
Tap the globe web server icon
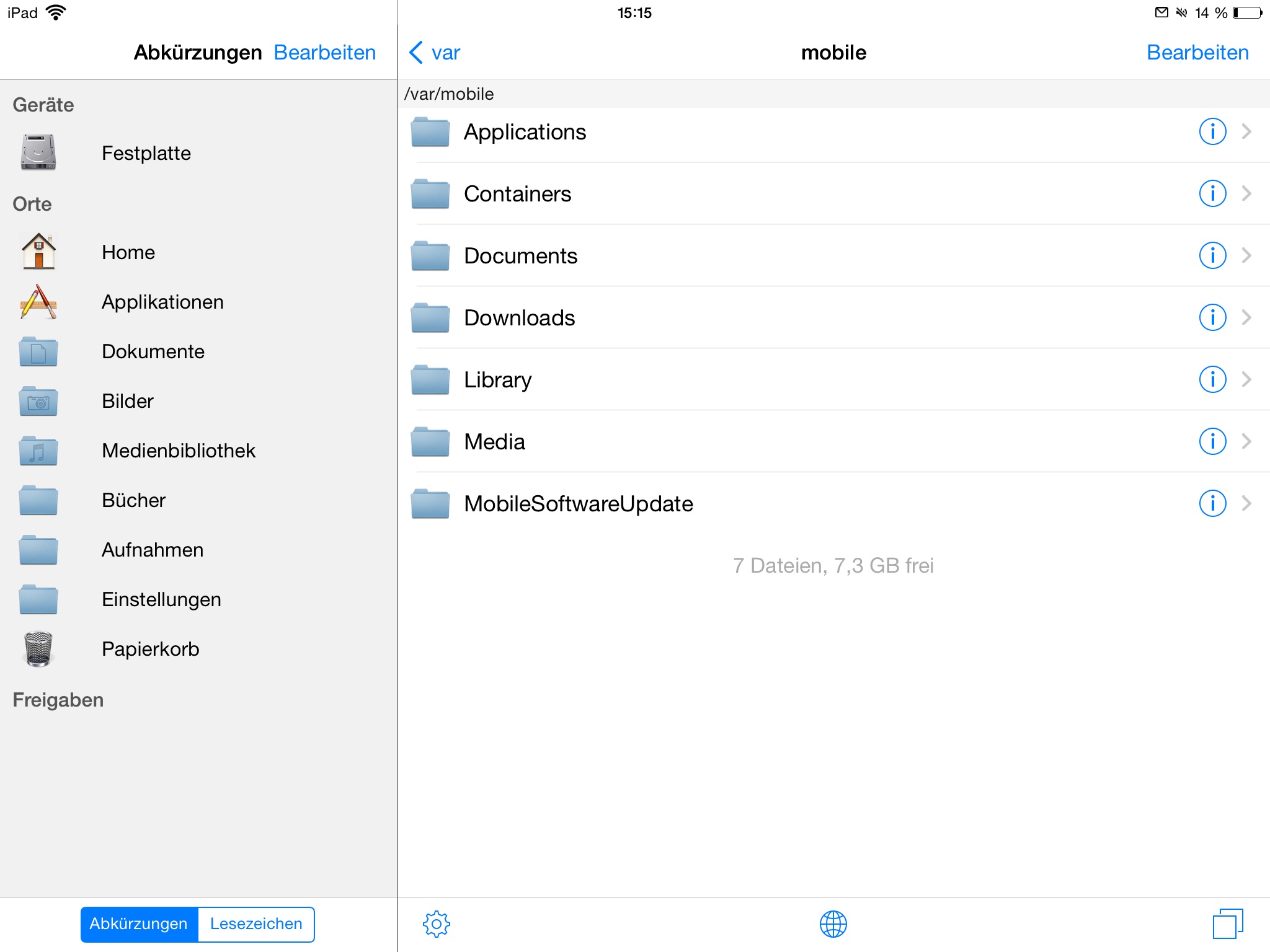(833, 923)
